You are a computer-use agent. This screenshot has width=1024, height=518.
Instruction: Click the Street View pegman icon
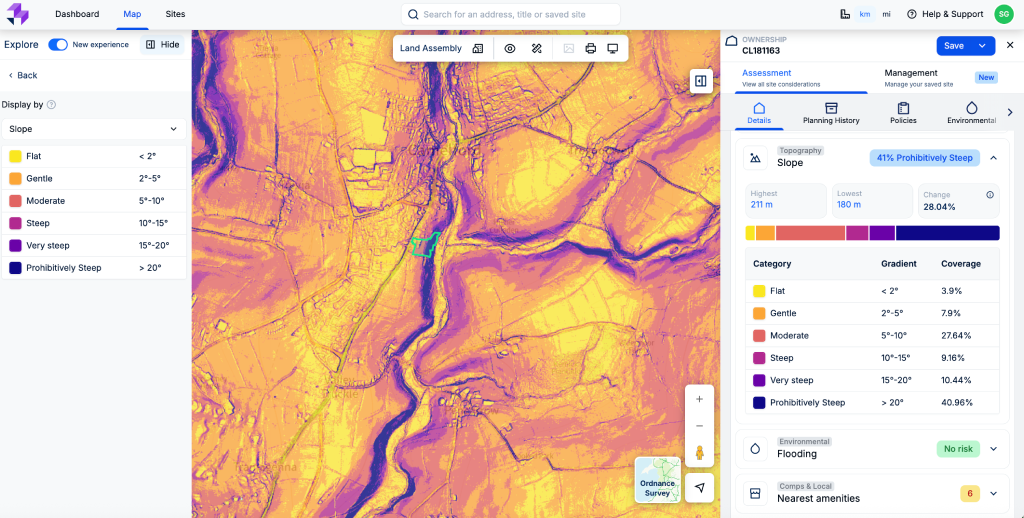[699, 453]
